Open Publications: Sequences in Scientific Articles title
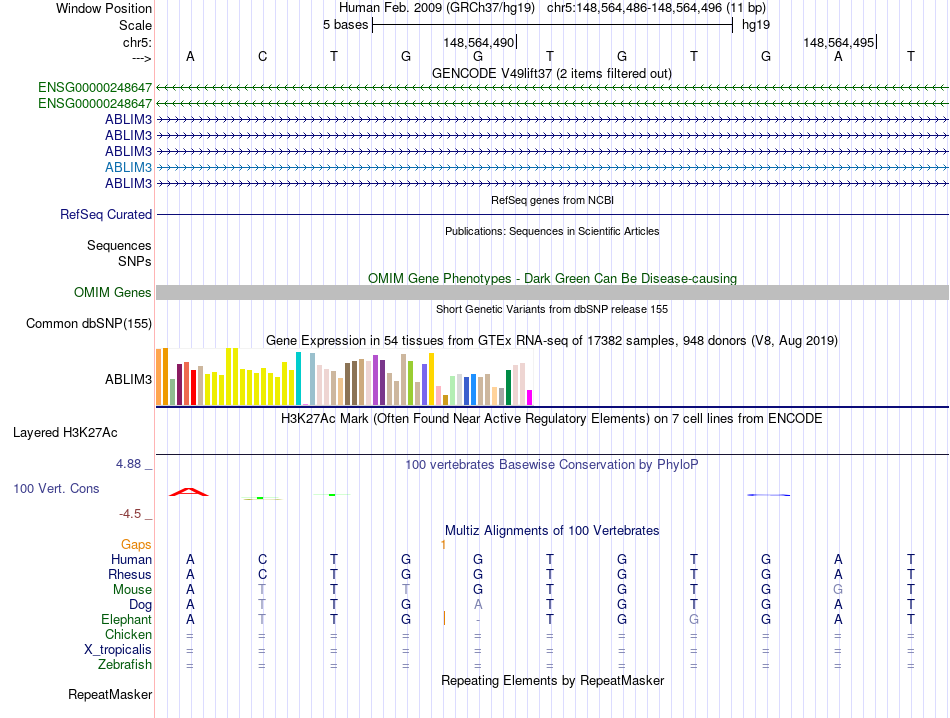The width and height of the screenshot is (950, 718). (552, 231)
